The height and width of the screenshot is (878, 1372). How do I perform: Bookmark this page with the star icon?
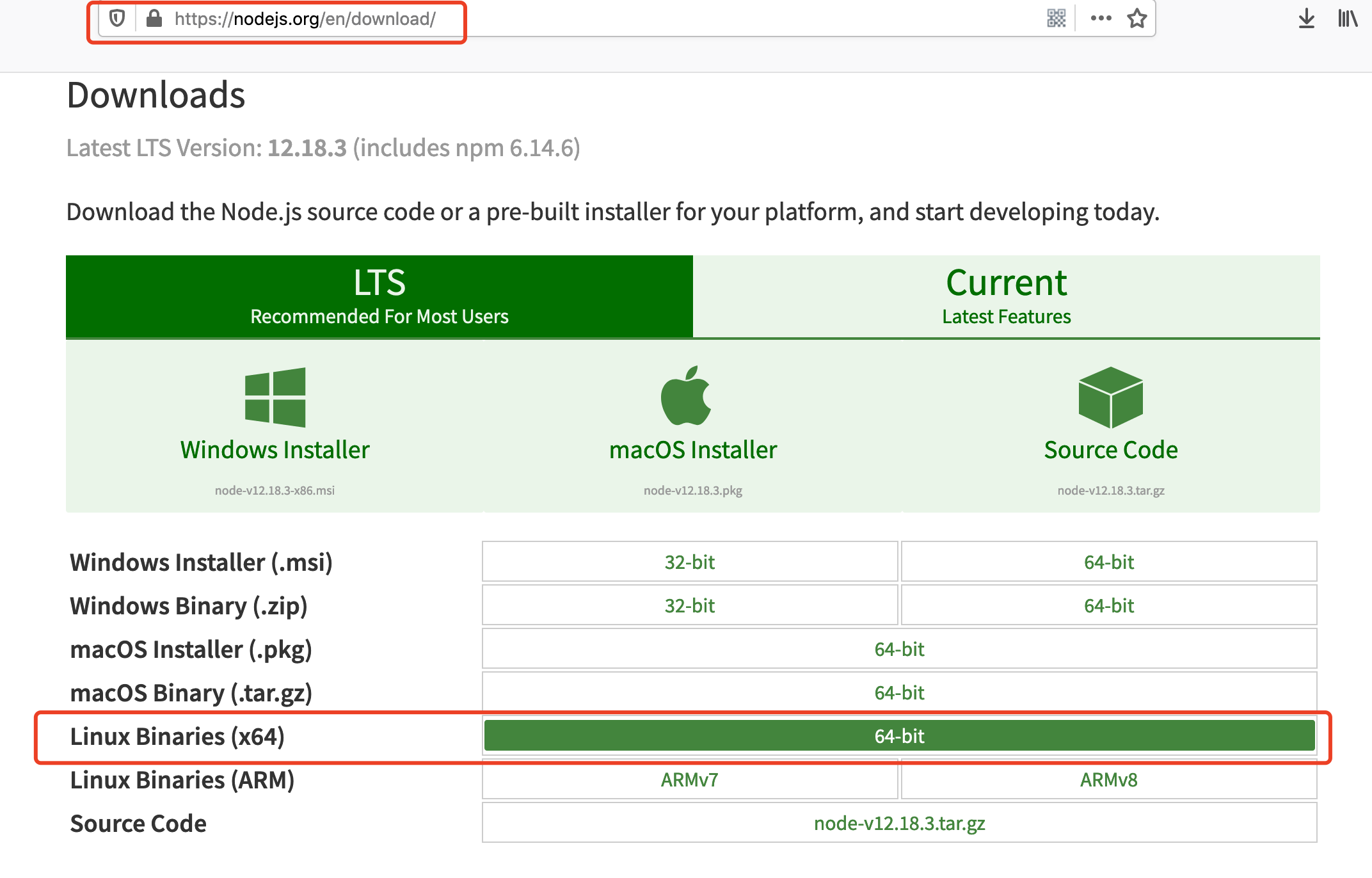pos(1137,19)
